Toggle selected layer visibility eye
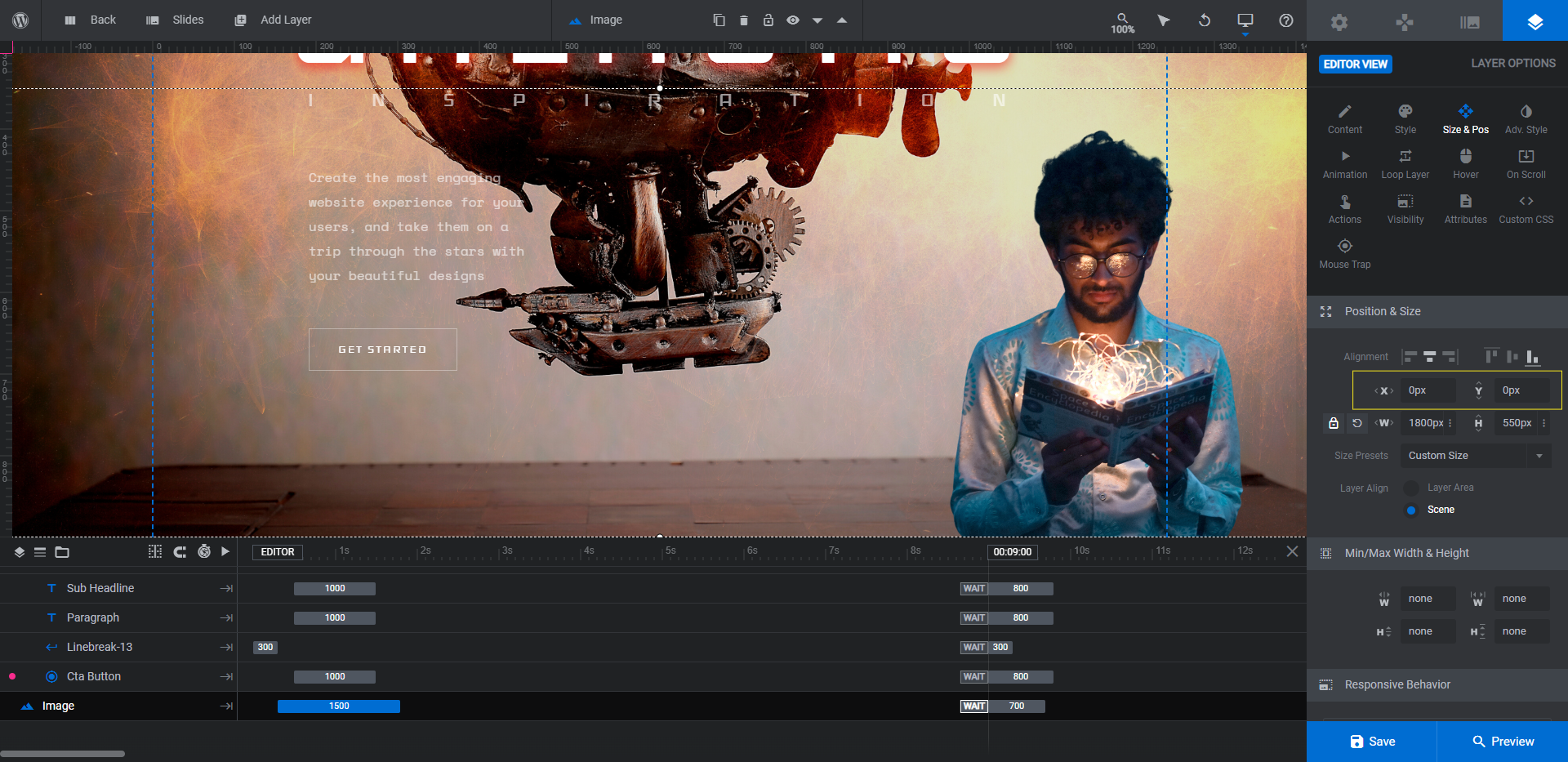This screenshot has height=762, width=1568. 793,20
